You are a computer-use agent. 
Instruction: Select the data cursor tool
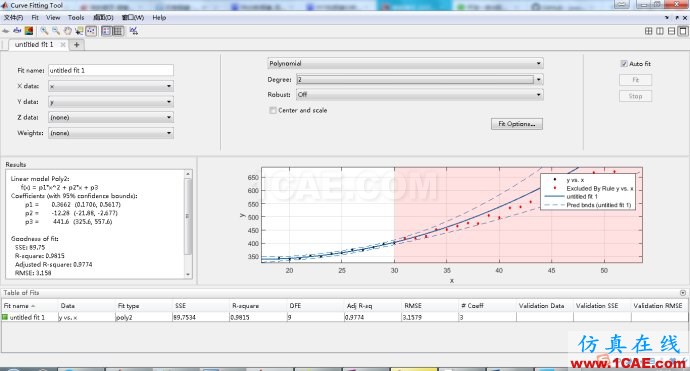click(x=79, y=31)
